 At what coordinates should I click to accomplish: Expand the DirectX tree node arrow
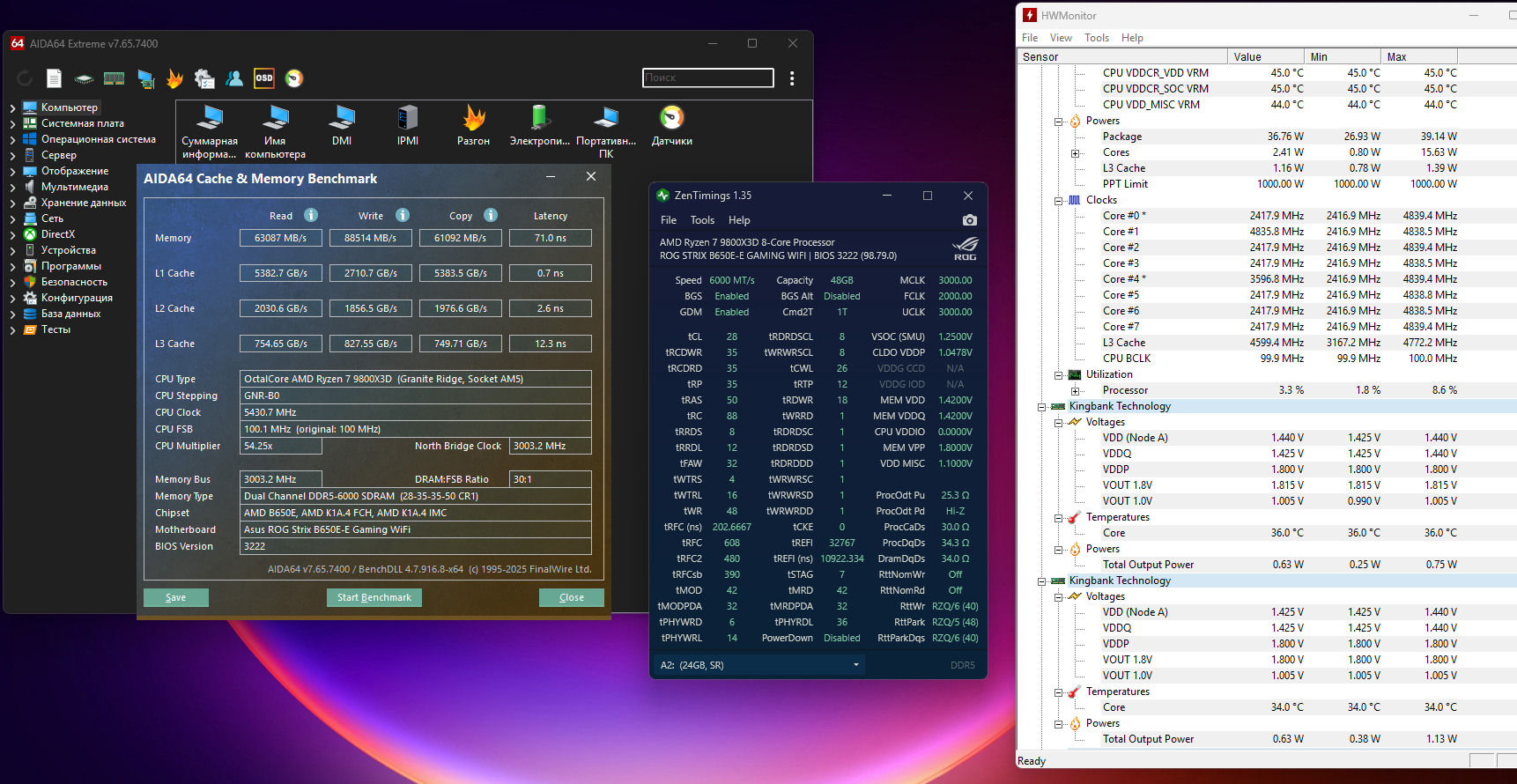tap(13, 235)
